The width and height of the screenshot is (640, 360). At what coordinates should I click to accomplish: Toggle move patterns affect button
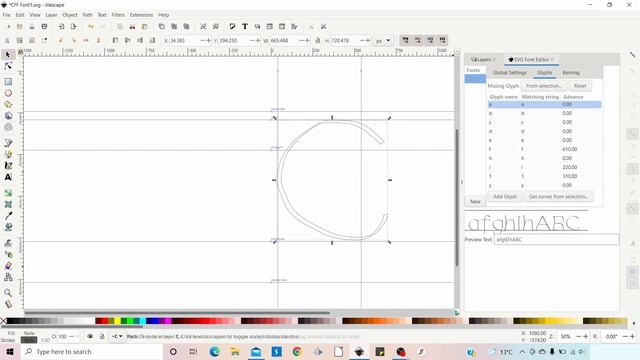pyautogui.click(x=442, y=40)
